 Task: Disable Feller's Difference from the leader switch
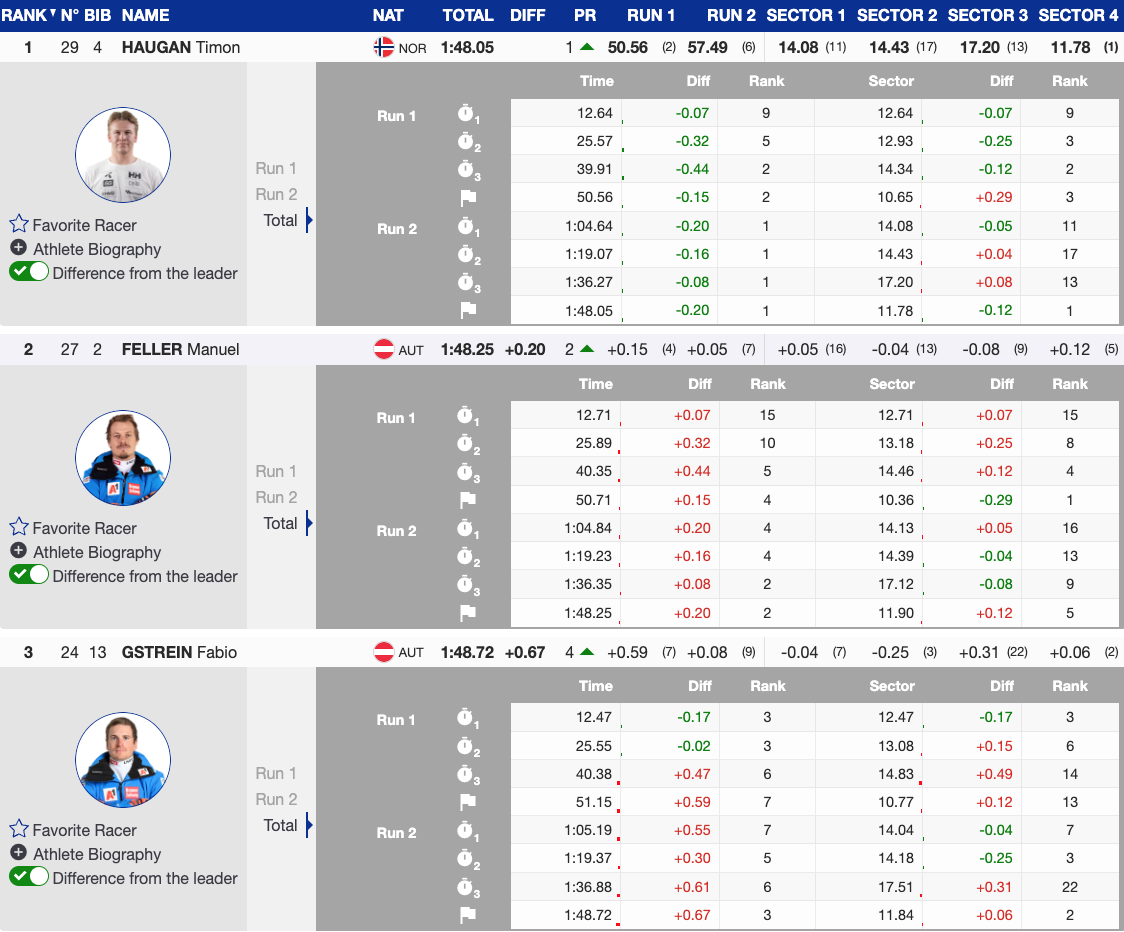click(29, 575)
